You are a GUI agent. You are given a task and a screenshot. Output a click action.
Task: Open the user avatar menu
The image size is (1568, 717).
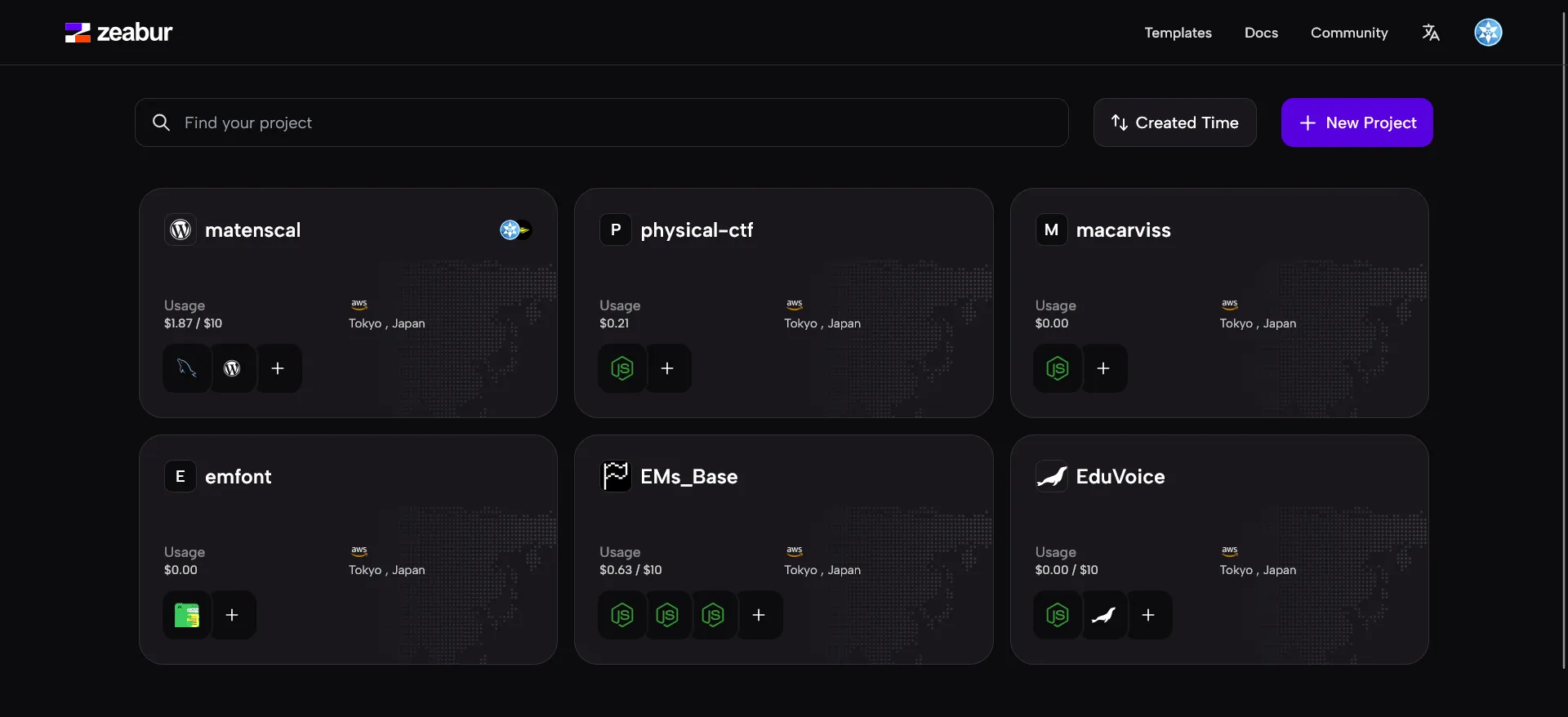1488,33
